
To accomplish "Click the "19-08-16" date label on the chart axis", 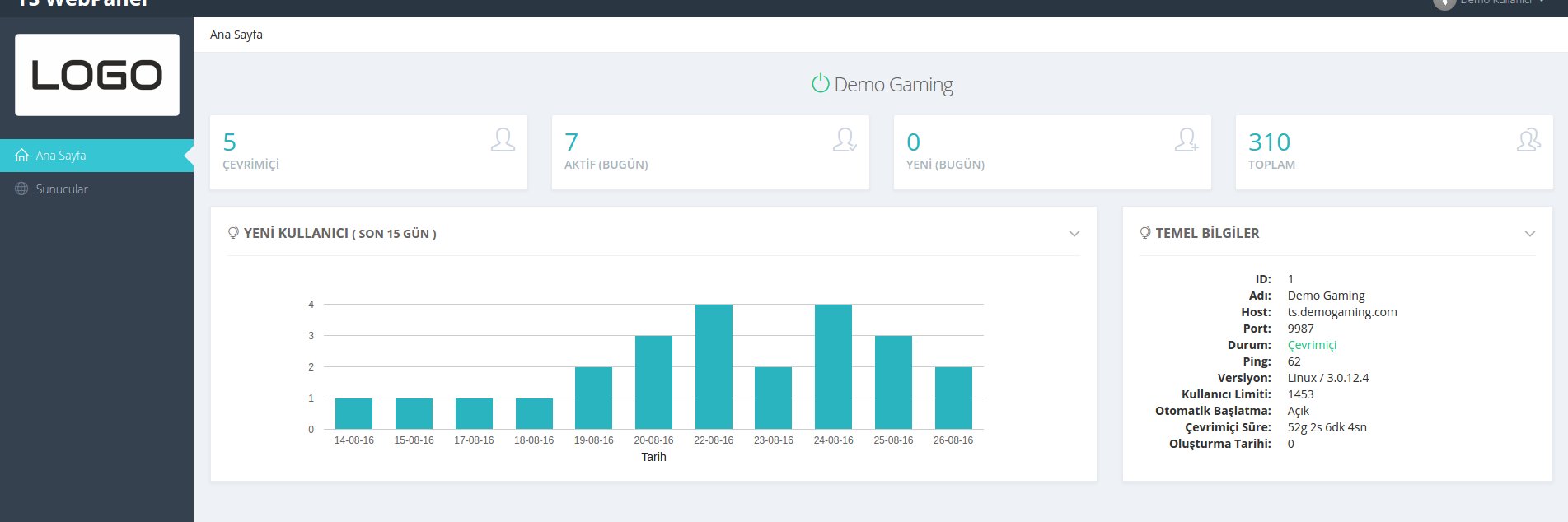I will (x=594, y=440).
